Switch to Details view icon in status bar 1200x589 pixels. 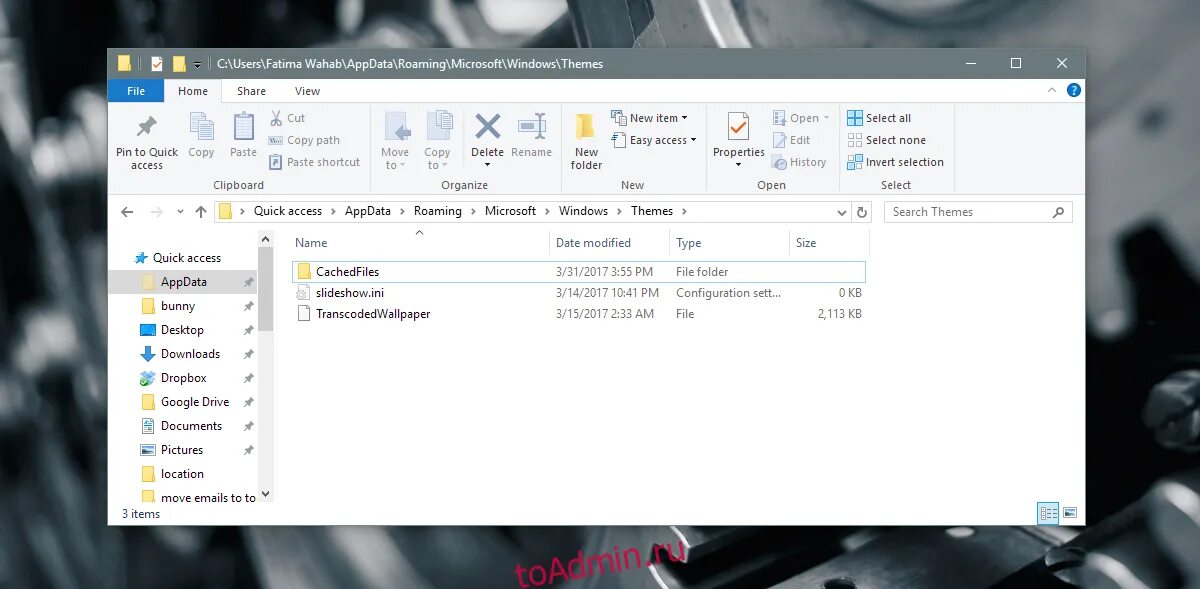(x=1048, y=513)
